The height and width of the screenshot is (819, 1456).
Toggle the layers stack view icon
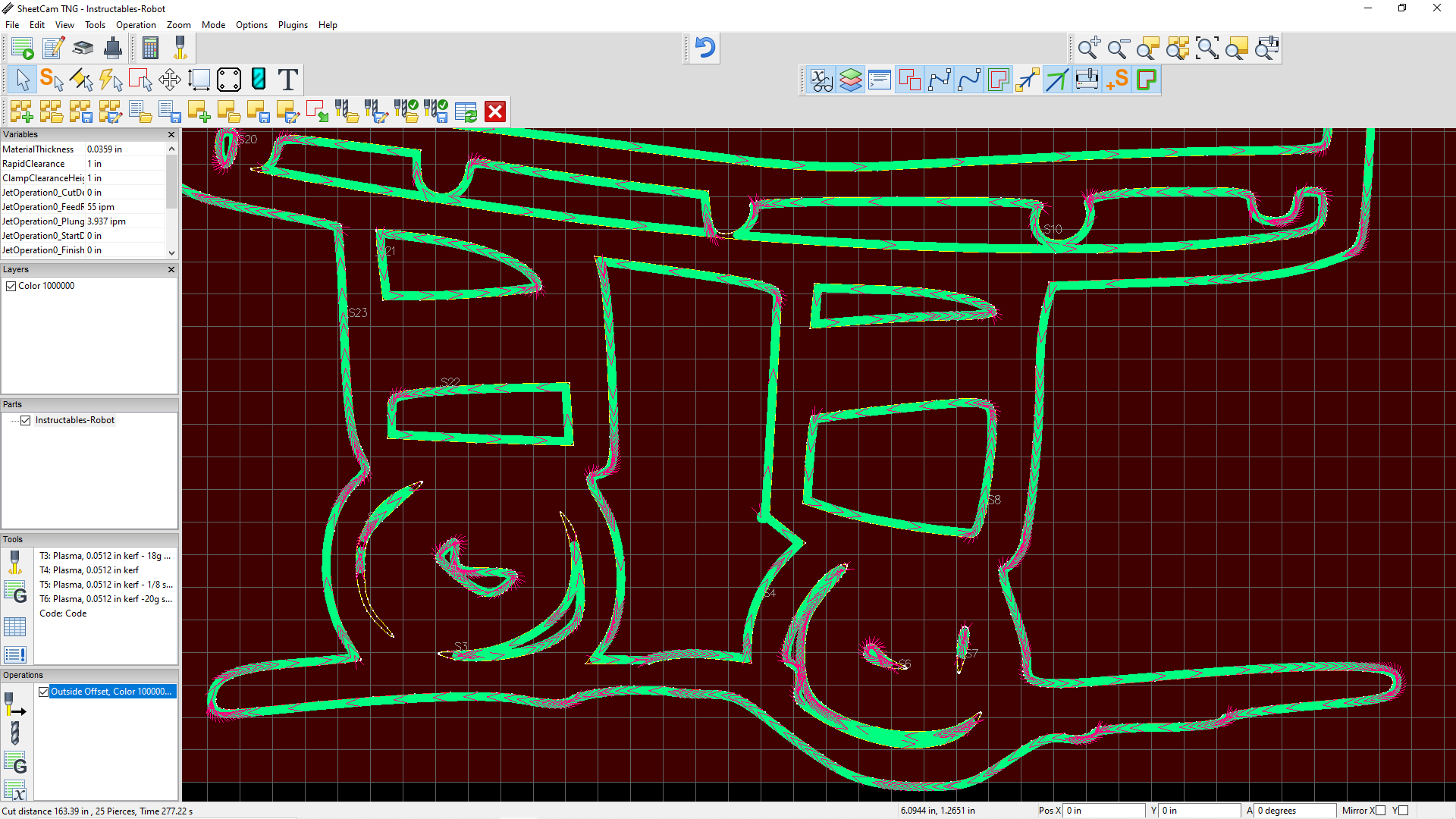[x=851, y=80]
